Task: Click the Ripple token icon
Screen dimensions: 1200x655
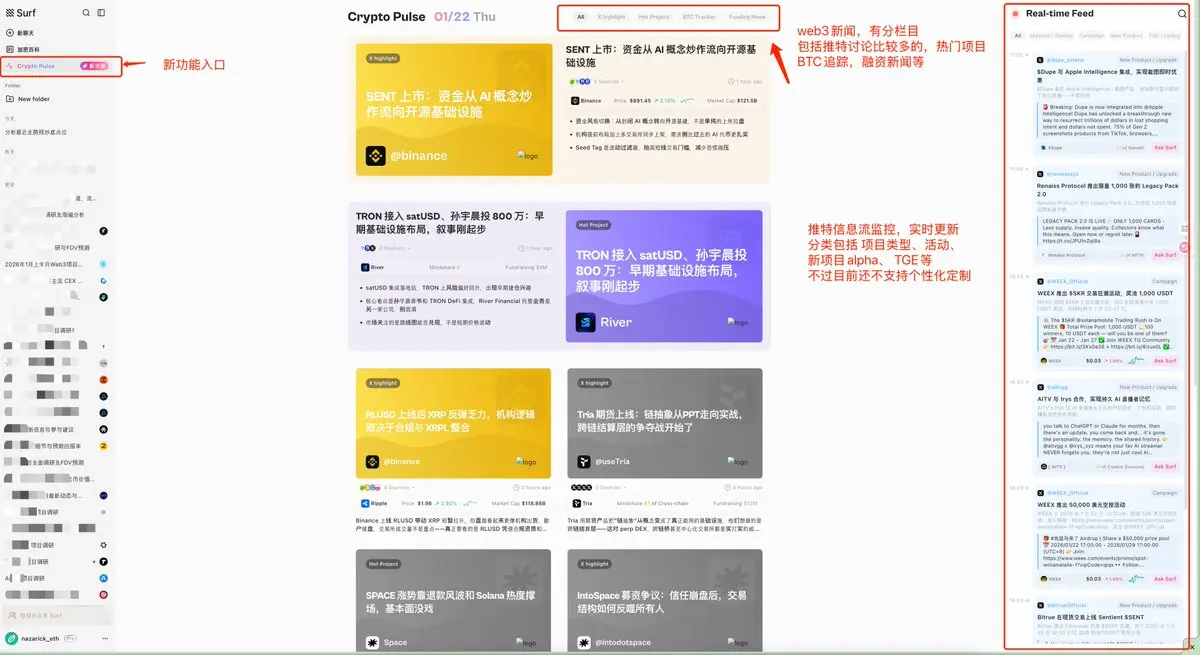Action: (365, 504)
